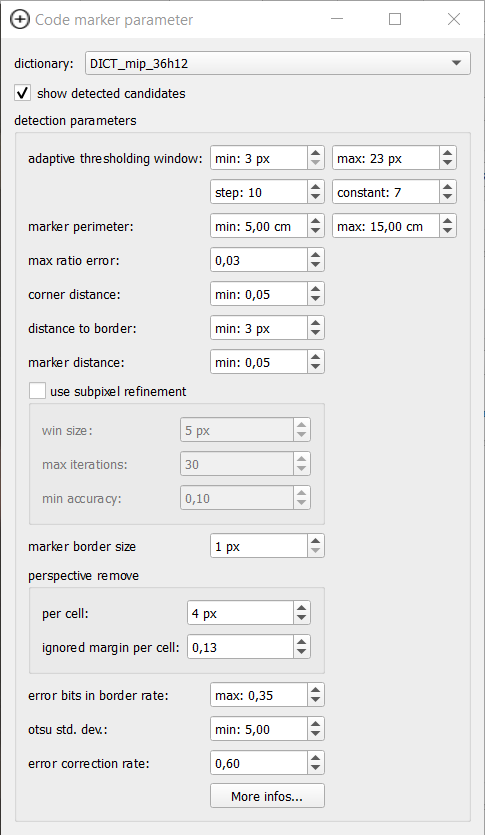485x835 pixels.
Task: Increase ignored margin per cell value
Action: pos(301,643)
